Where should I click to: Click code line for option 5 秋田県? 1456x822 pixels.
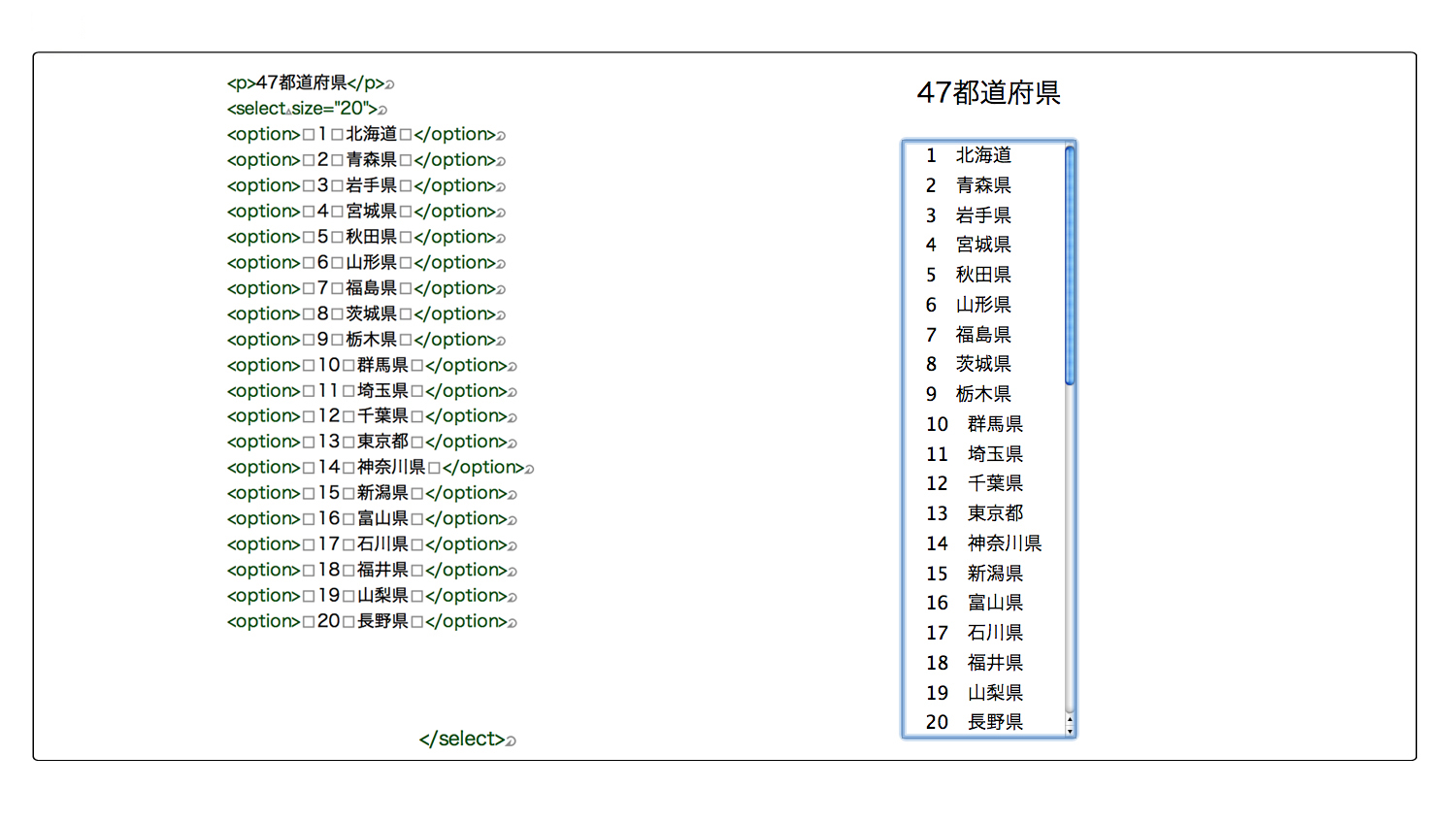pyautogui.click(x=366, y=237)
